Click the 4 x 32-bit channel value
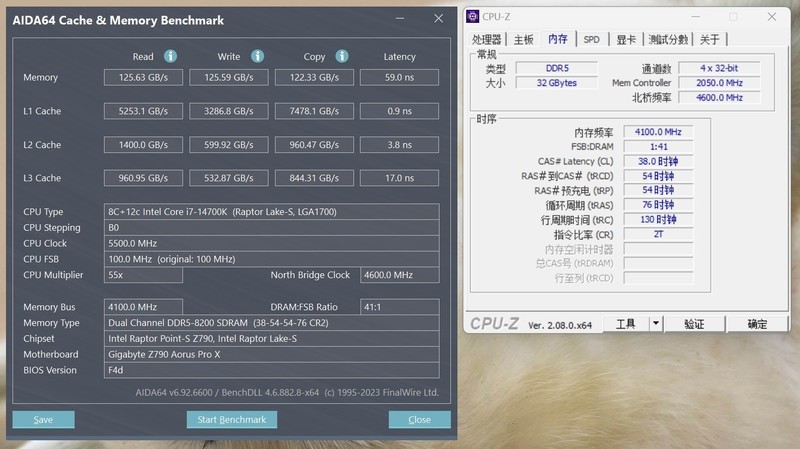This screenshot has height=449, width=800. (719, 68)
